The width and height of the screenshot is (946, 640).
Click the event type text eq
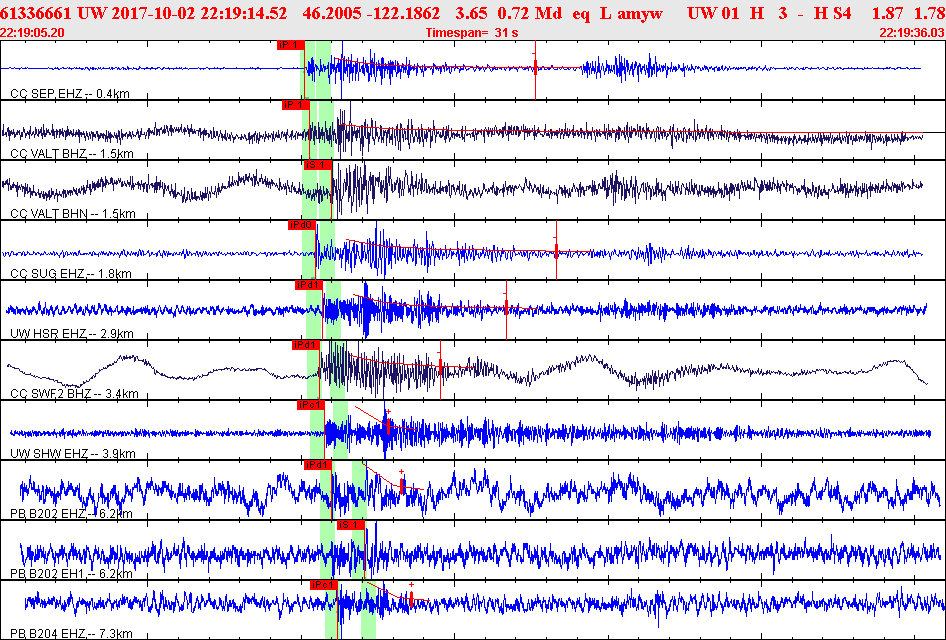click(x=581, y=14)
